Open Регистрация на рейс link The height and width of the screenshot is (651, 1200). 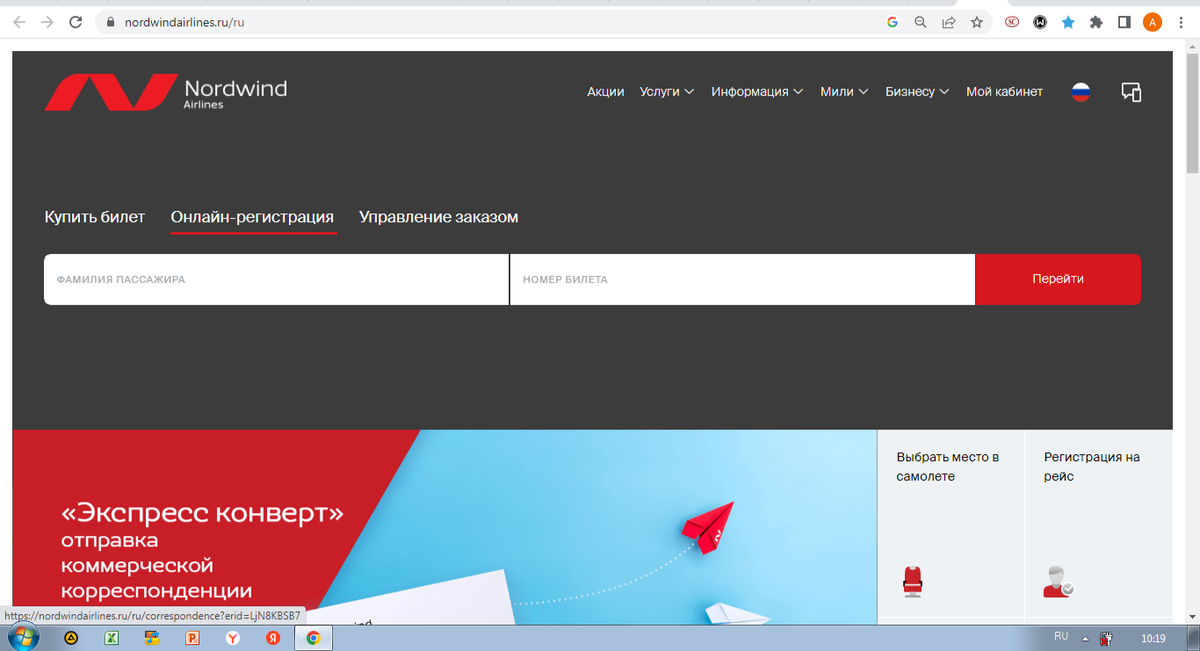pyautogui.click(x=1092, y=467)
